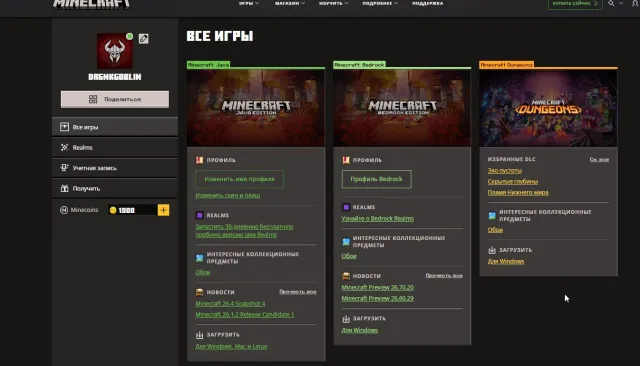Click the edit avatar pencil icon
Image resolution: width=640 pixels, height=366 pixels.
pos(143,39)
